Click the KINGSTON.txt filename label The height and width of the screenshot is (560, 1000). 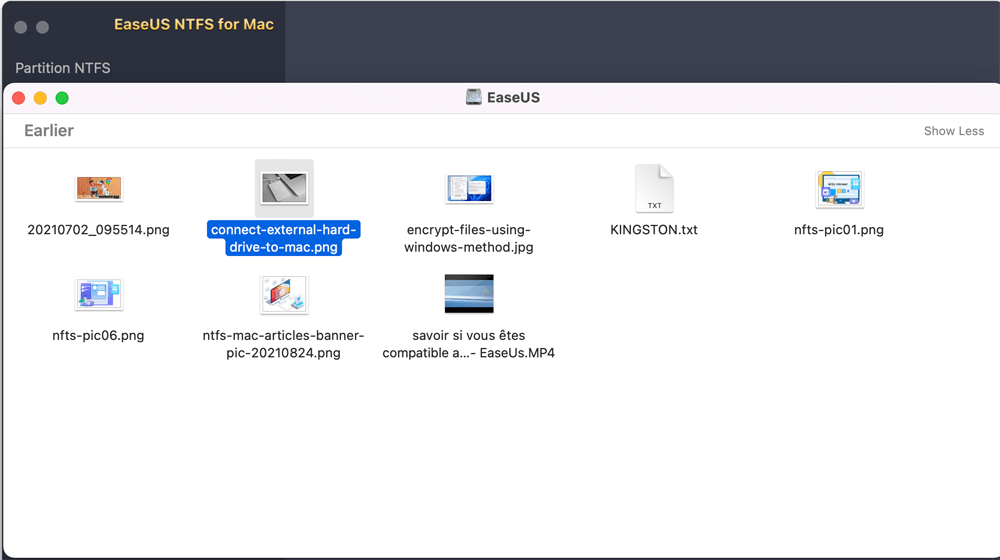point(654,230)
